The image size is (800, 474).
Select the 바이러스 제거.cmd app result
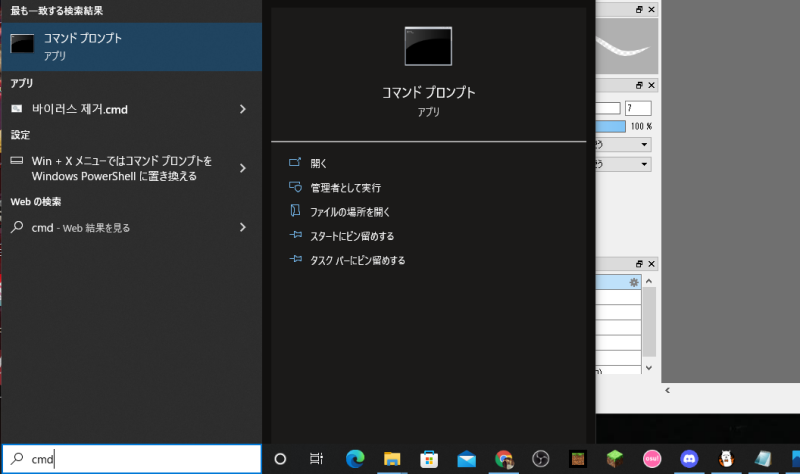tap(115, 109)
